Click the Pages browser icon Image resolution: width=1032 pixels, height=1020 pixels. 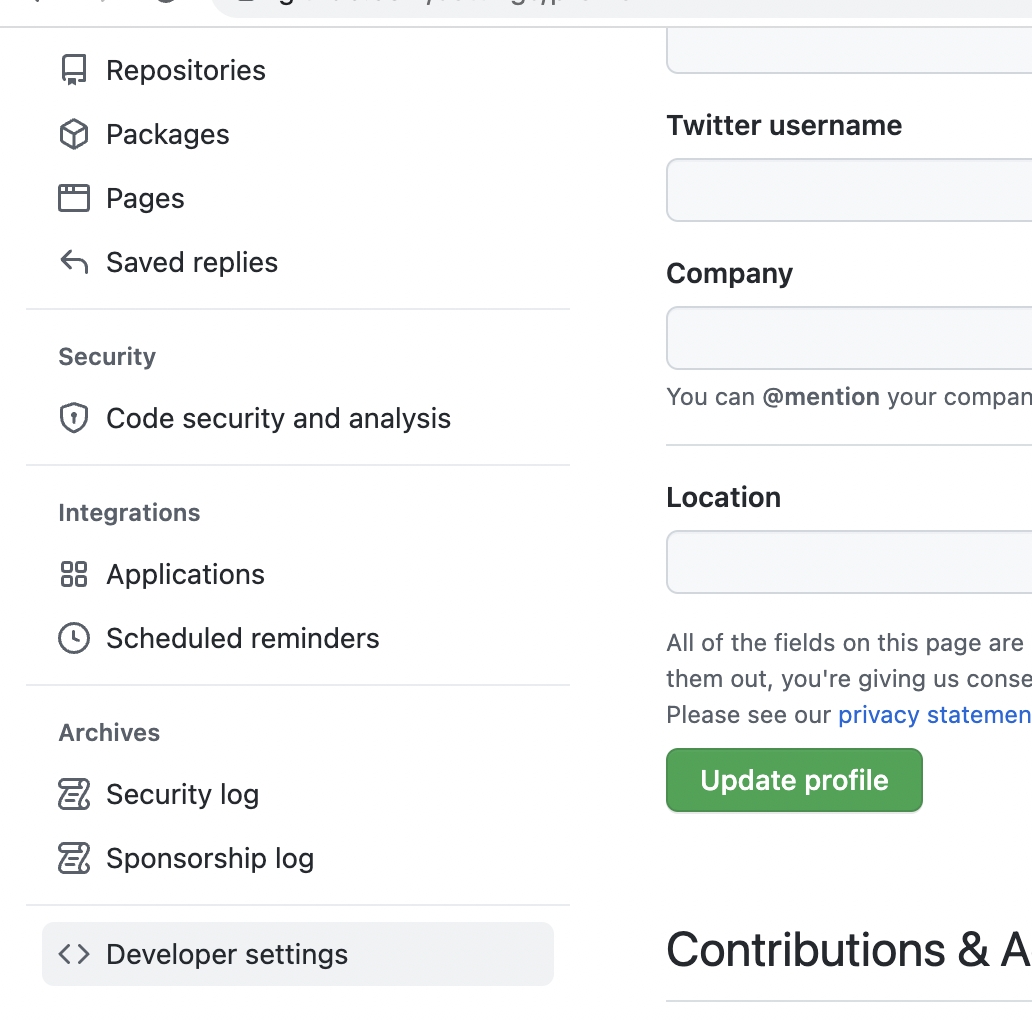pyautogui.click(x=74, y=198)
